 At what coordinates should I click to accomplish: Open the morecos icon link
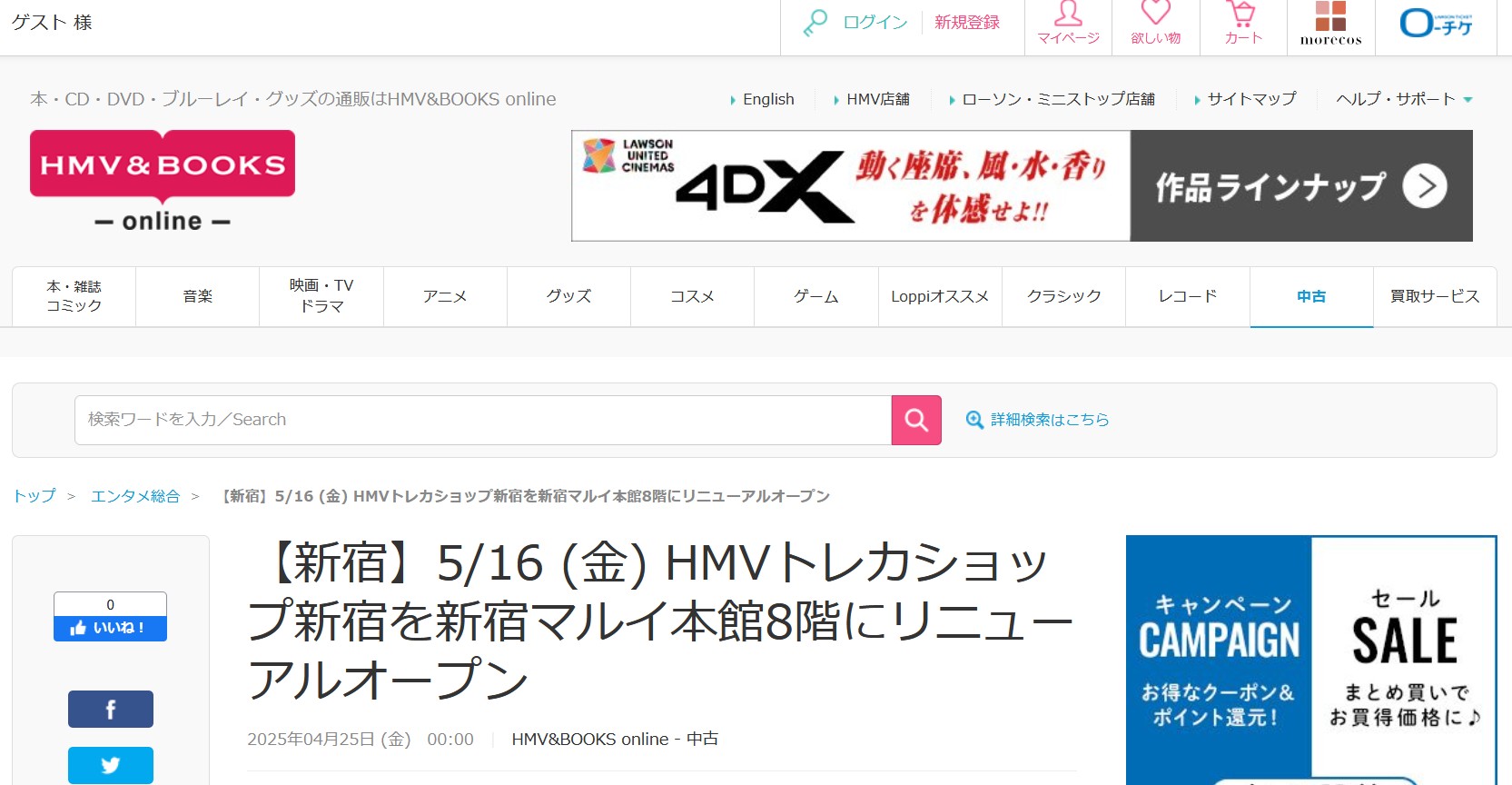1330,23
